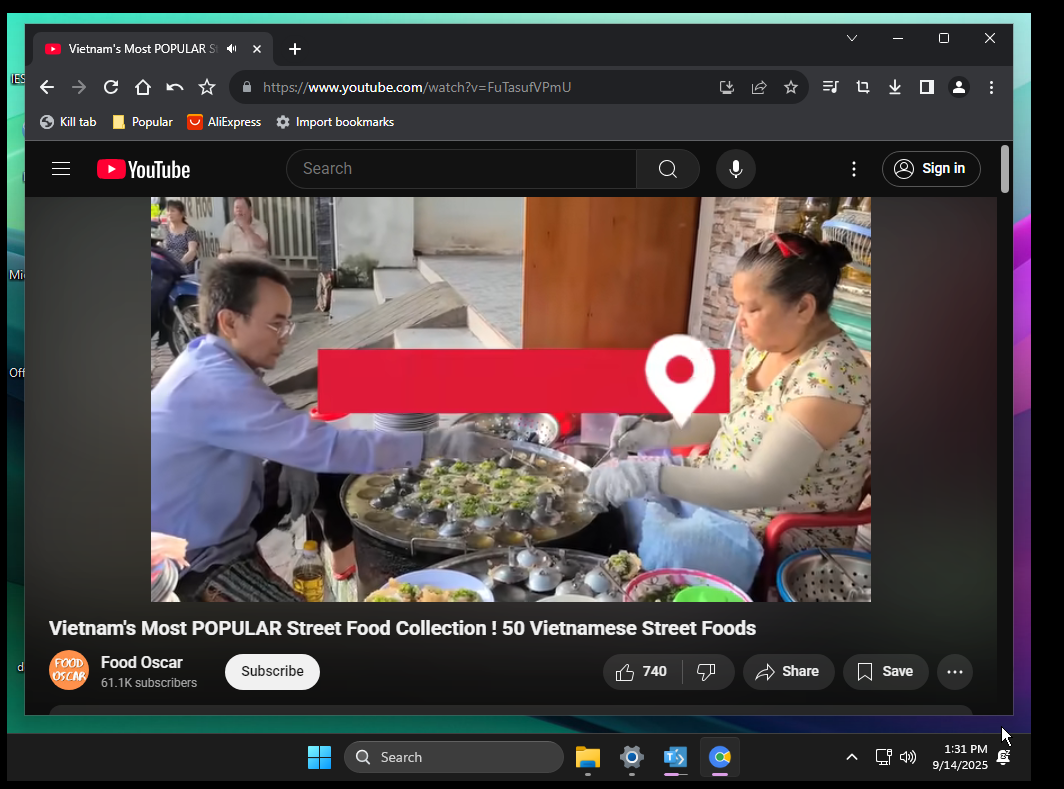Click the Sign in button
This screenshot has height=789, width=1064.
pyautogui.click(x=931, y=169)
